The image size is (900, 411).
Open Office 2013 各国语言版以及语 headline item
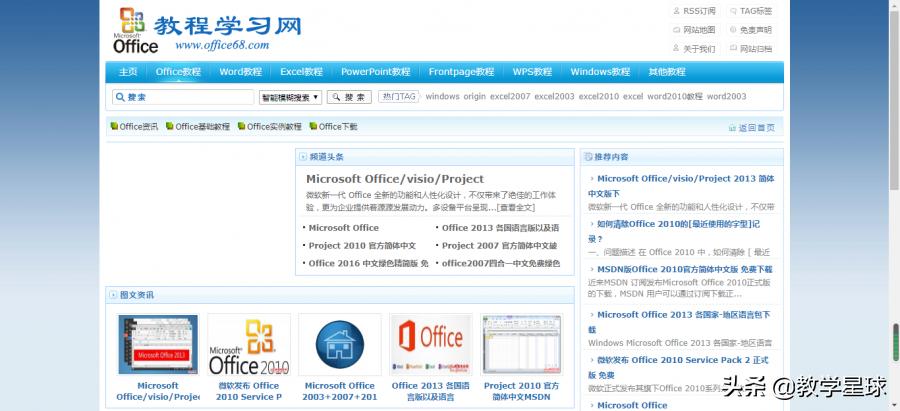[x=501, y=227]
